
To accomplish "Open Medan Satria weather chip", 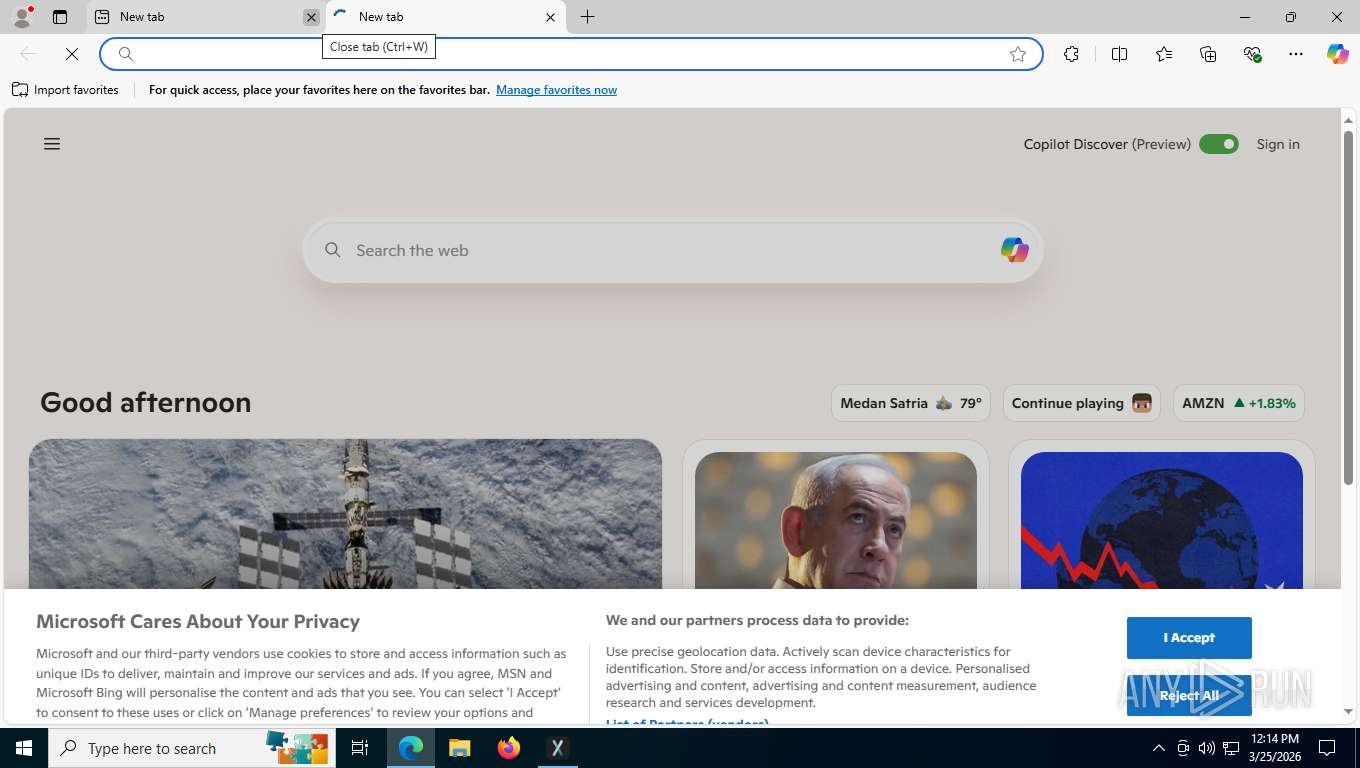I will 911,403.
